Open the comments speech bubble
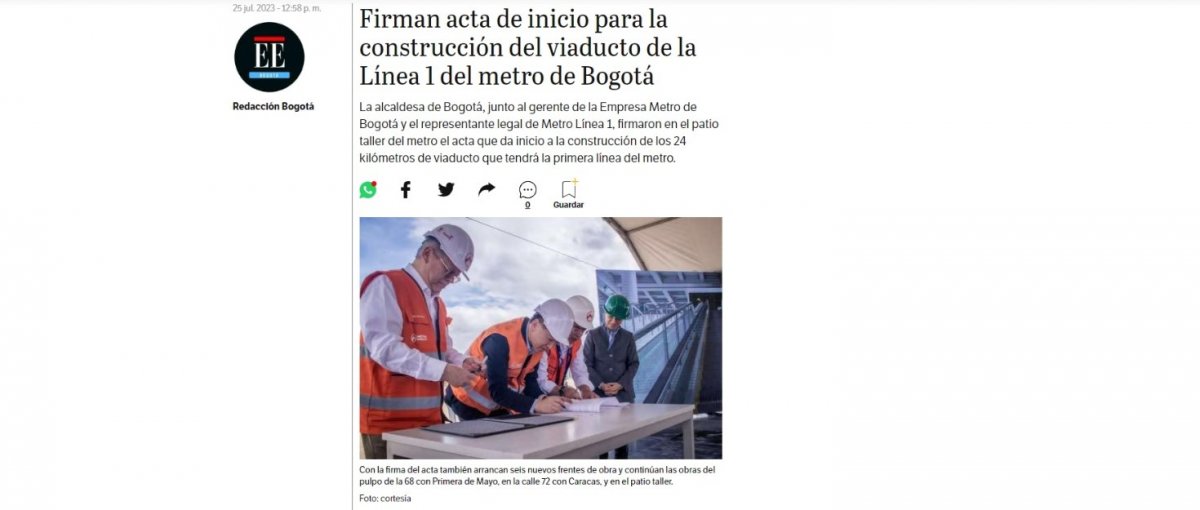Screen dimensions: 1200x510 pyautogui.click(x=528, y=190)
